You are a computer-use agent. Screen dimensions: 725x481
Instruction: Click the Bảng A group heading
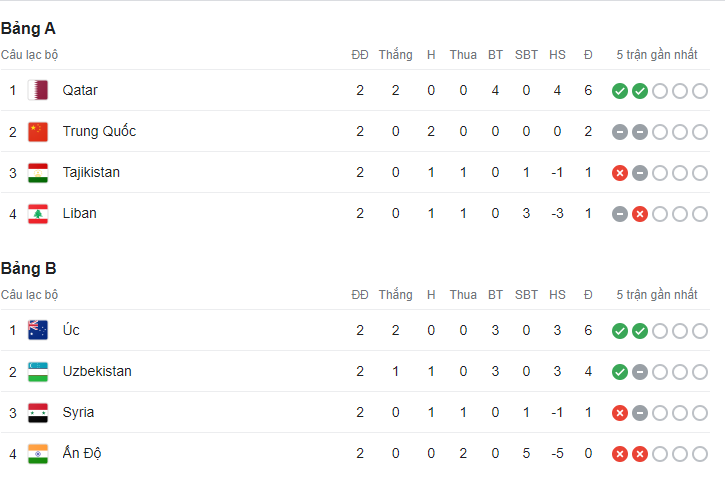pos(28,28)
